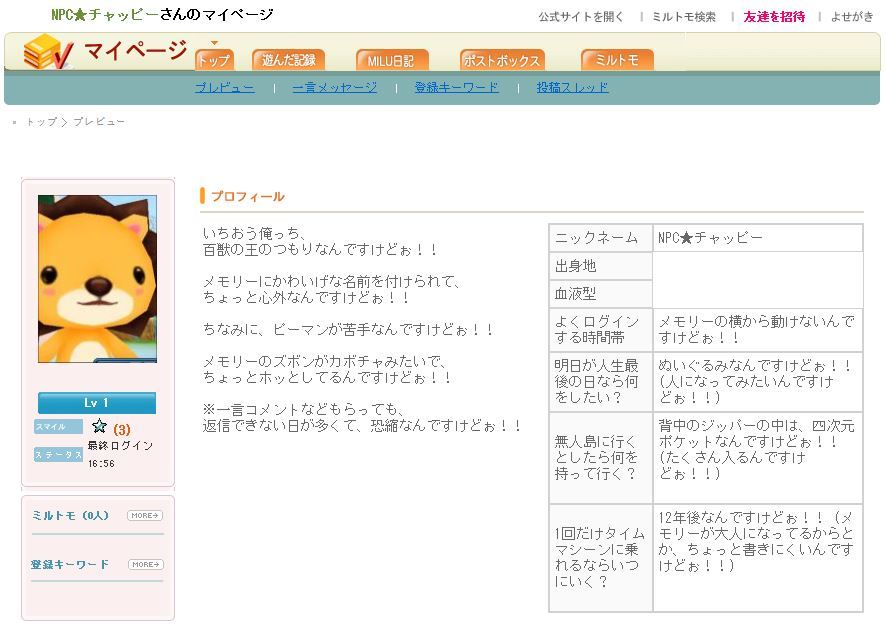Image resolution: width=886 pixels, height=629 pixels.
Task: Click 登録キーワード link in the sub-navigation bar
Action: (x=456, y=88)
